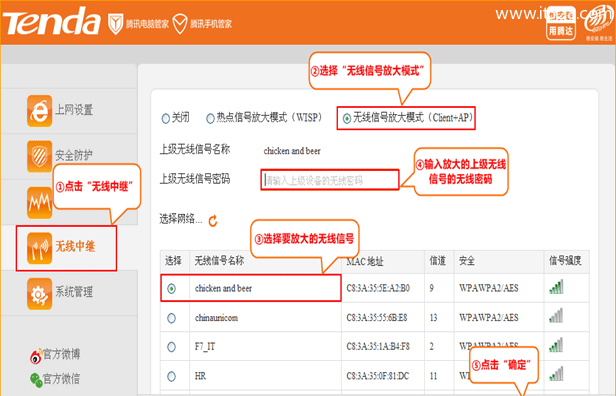This screenshot has width=616, height=396.
Task: Click channel 11 cell for HR
Action: (433, 376)
